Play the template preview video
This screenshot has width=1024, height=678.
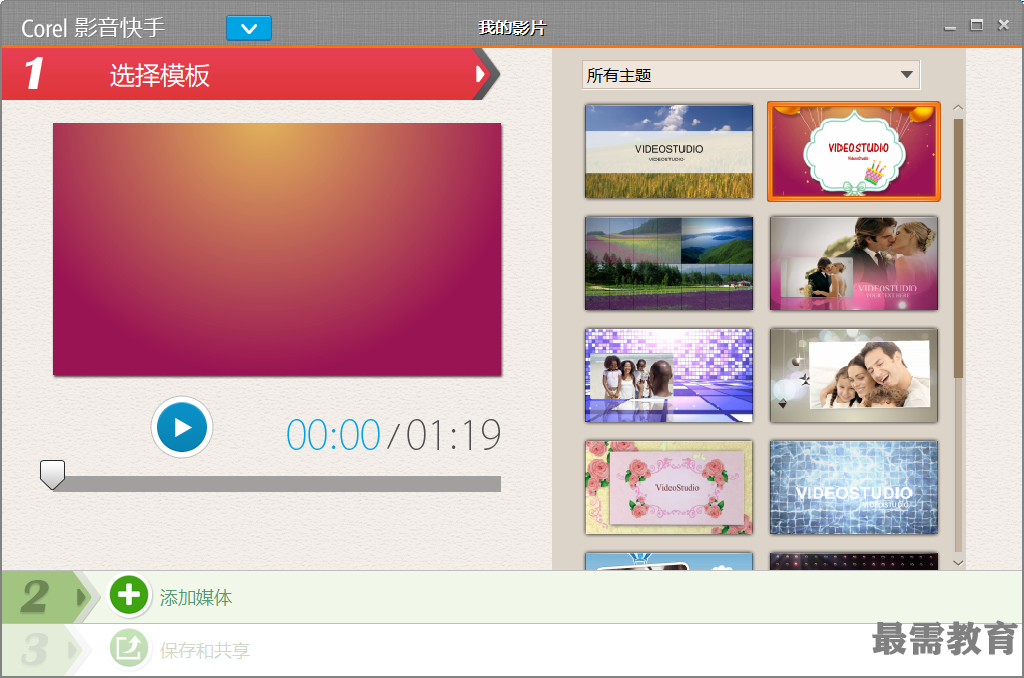(182, 427)
